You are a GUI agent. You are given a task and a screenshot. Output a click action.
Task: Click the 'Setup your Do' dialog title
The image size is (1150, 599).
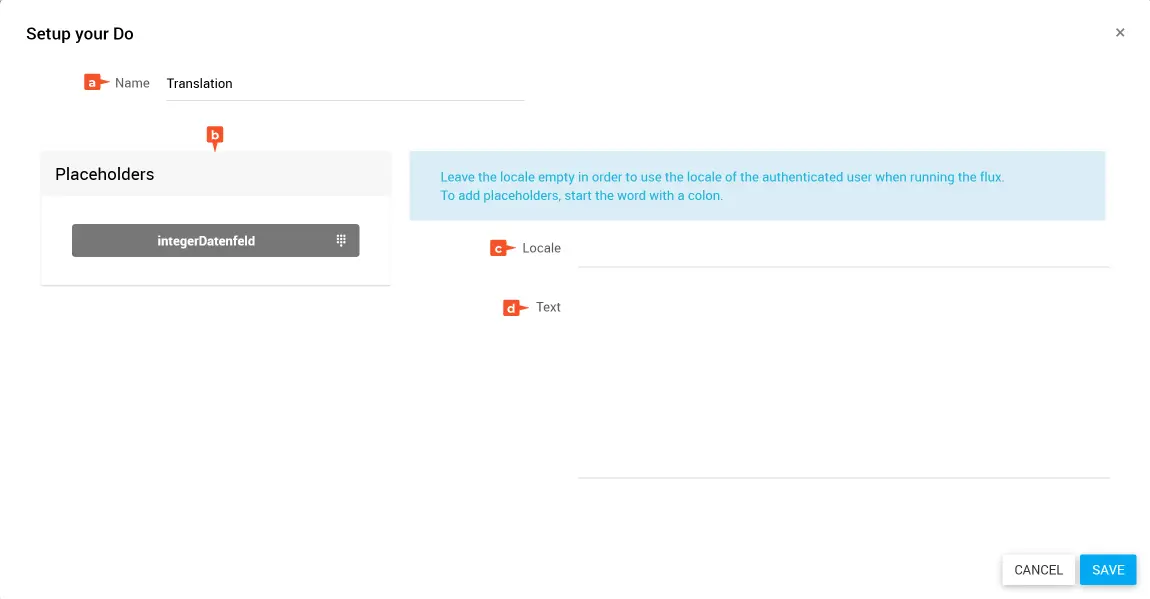tap(80, 34)
